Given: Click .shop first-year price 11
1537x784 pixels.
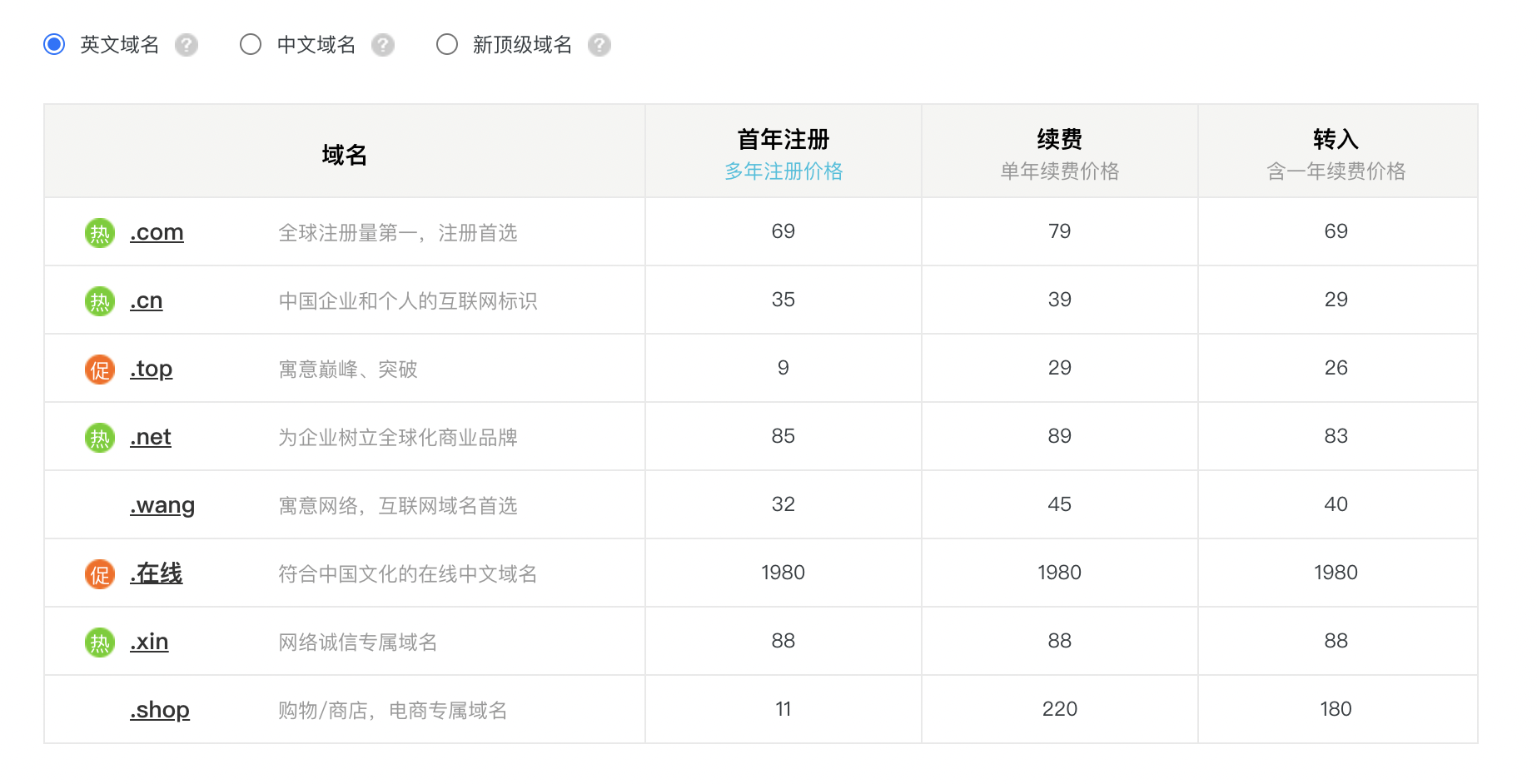Looking at the screenshot, I should pos(783,709).
